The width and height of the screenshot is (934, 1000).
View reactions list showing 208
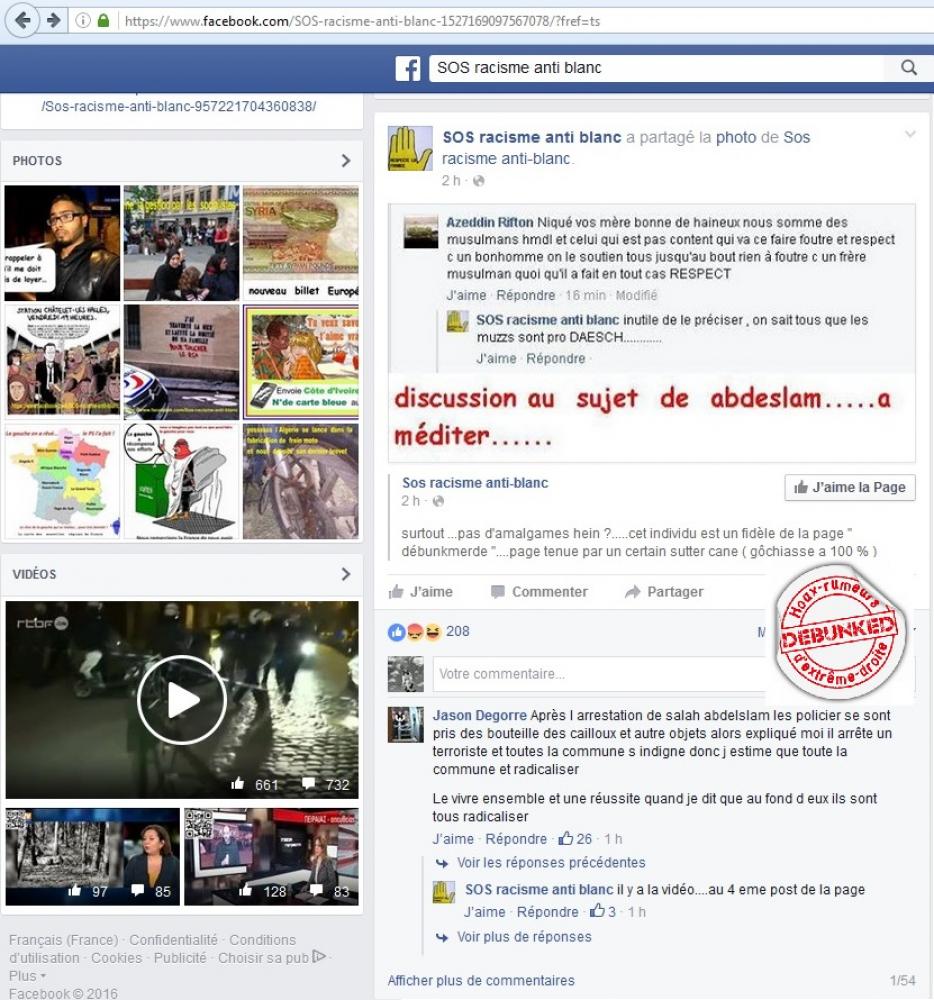[428, 631]
